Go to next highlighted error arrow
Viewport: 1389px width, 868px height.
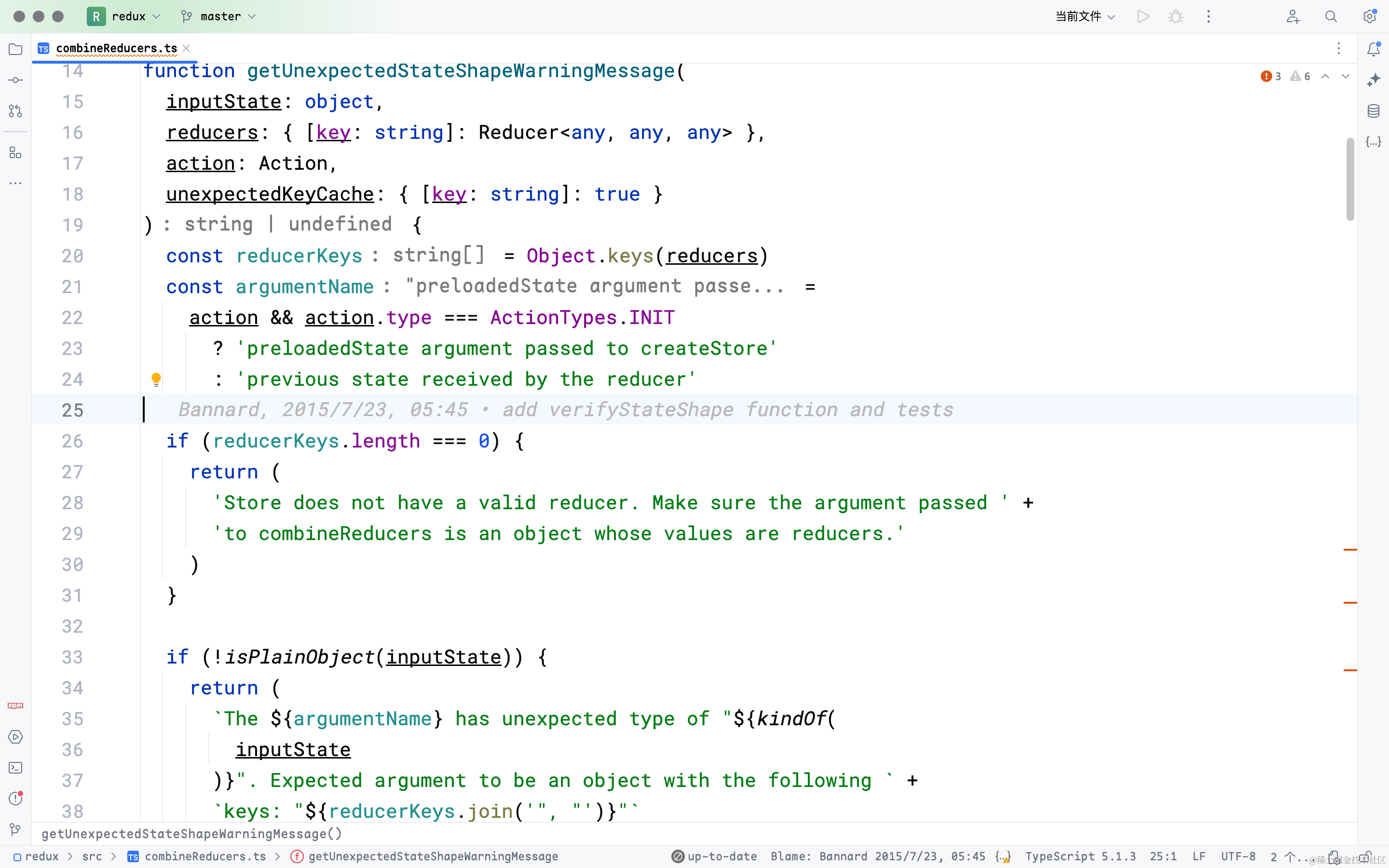tap(1346, 76)
